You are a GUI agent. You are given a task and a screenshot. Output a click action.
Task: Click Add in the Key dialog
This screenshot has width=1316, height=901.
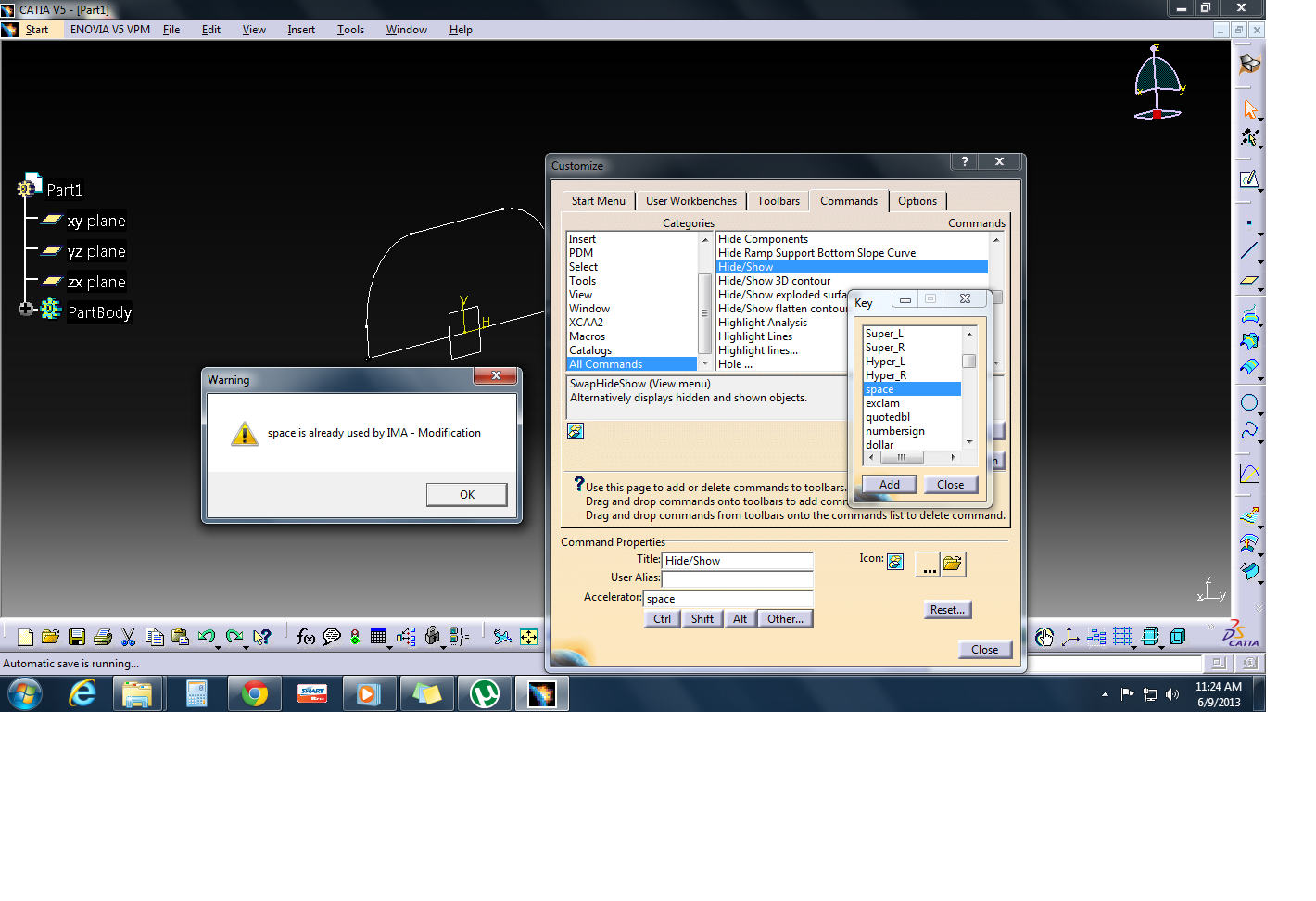pos(890,485)
